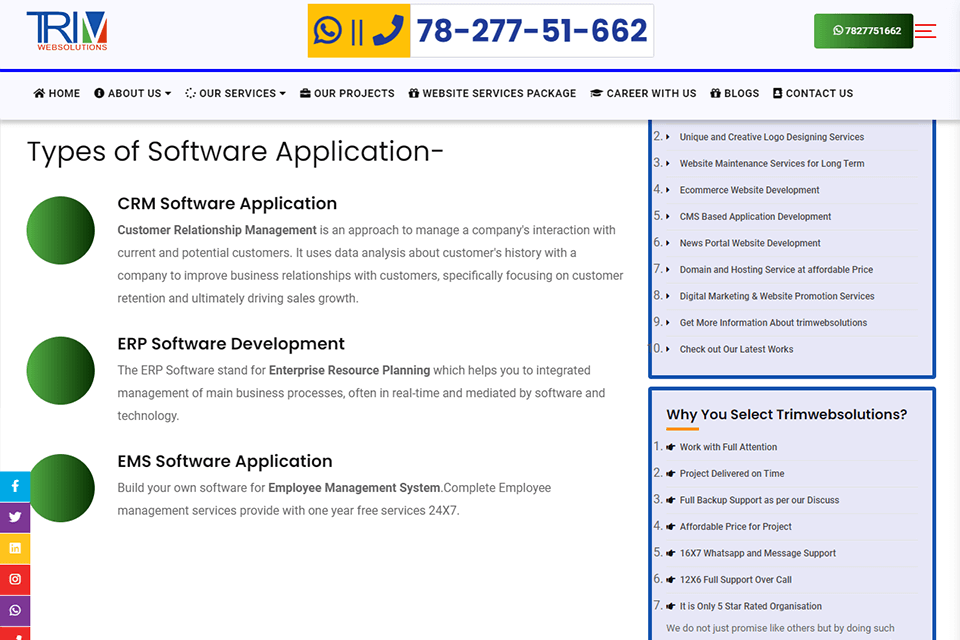Viewport: 960px width, 640px height.
Task: Click Work with Full Attention item
Action: pos(728,447)
